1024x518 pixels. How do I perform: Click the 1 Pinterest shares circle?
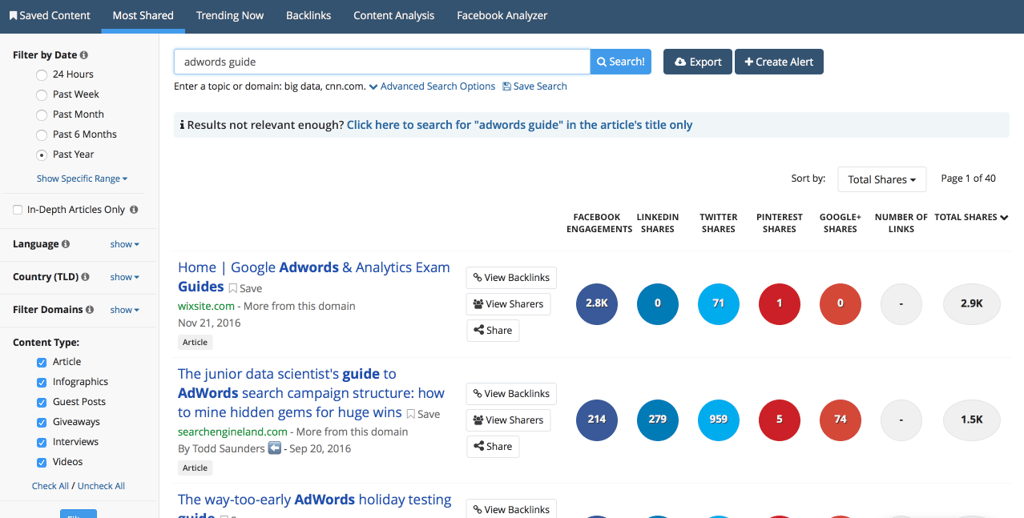click(779, 304)
